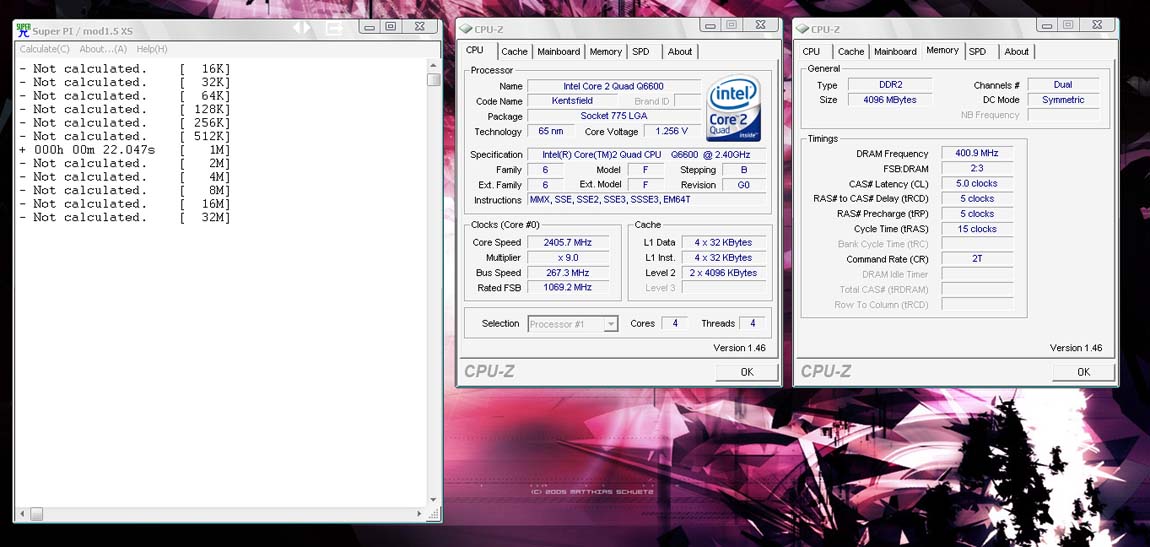Click the Cores count field
Viewport: 1150px width, 547px height.
[x=675, y=323]
